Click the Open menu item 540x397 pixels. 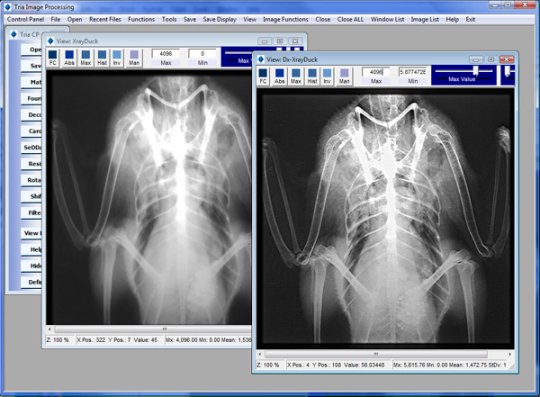[75, 19]
